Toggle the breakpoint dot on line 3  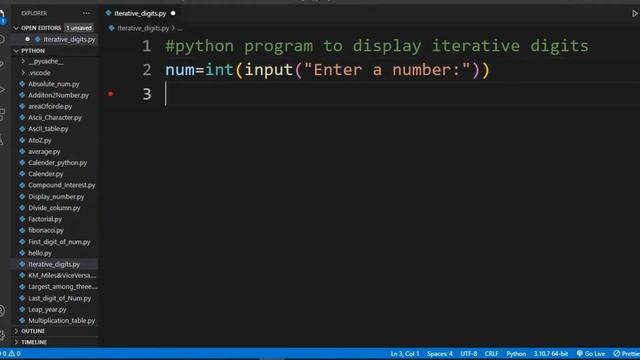point(110,94)
